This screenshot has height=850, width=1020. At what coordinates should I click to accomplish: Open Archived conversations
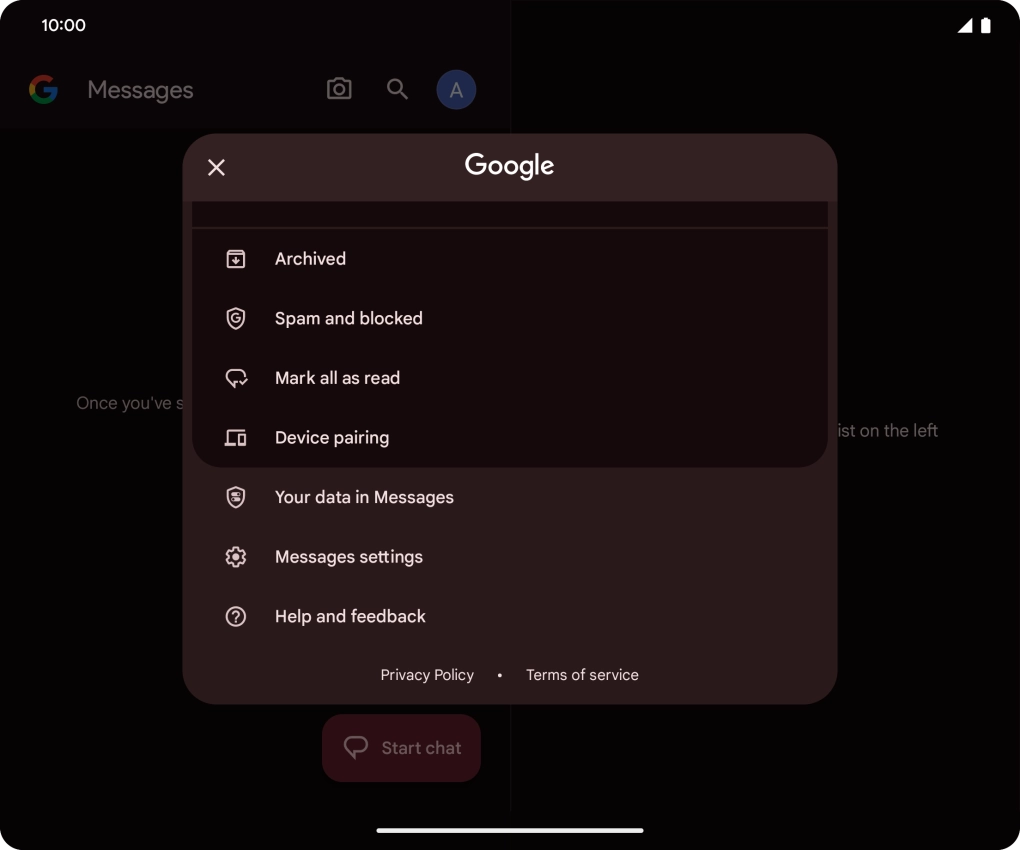point(310,258)
